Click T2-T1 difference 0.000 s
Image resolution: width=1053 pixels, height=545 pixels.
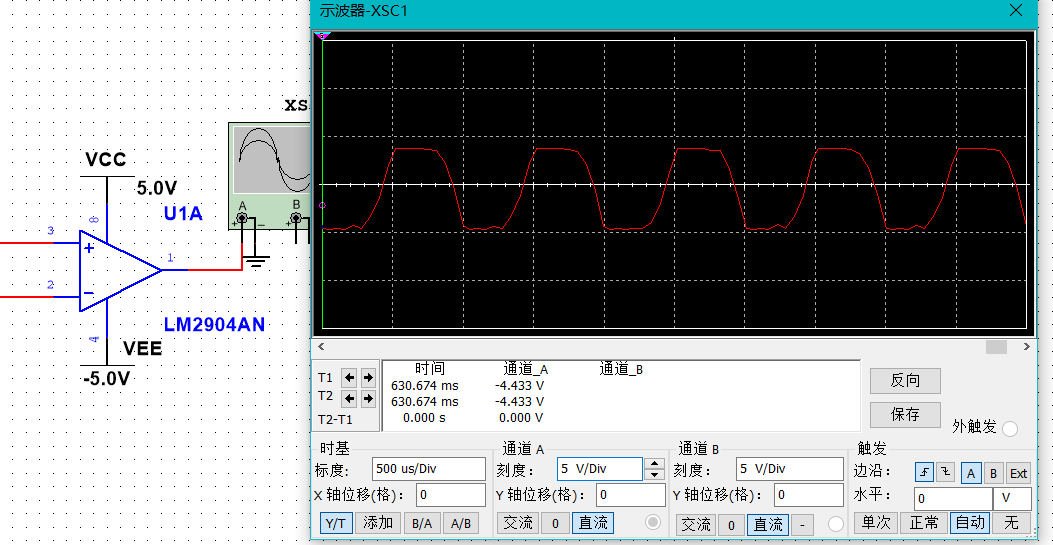tap(423, 417)
